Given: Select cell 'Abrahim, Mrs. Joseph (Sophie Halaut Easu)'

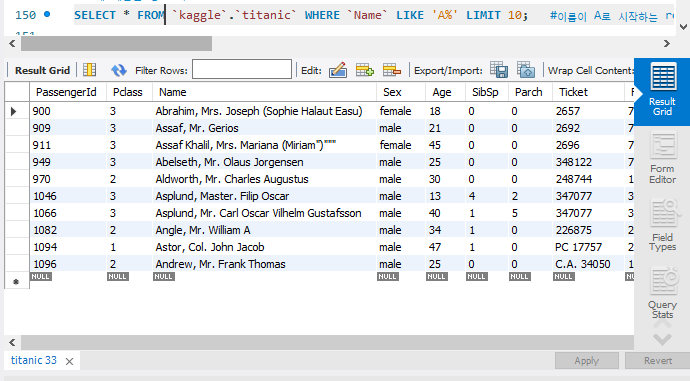Looking at the screenshot, I should 264,111.
